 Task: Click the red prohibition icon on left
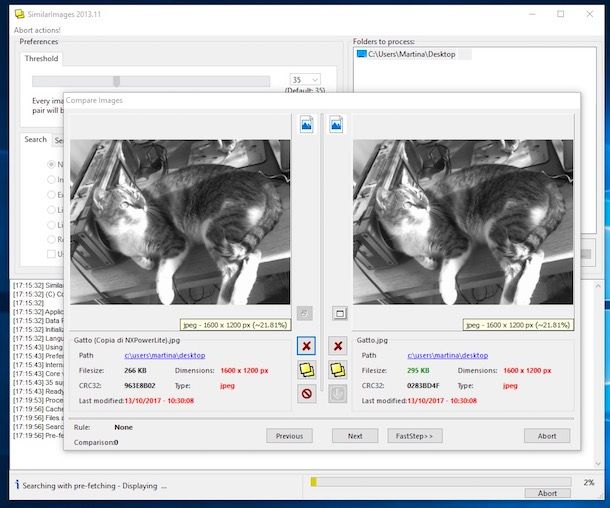306,394
